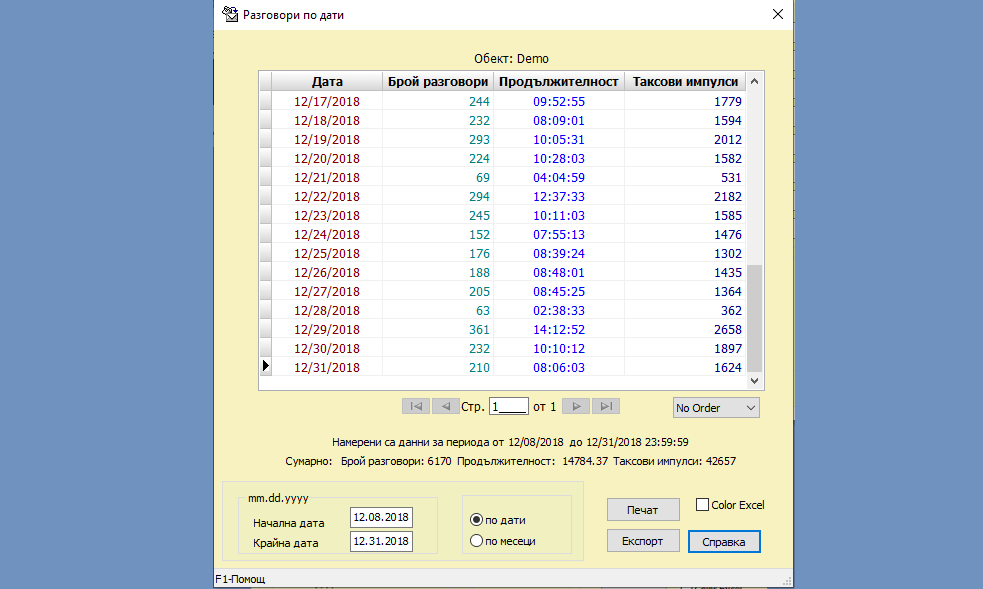Click the Експорт button
This screenshot has width=983, height=589.
coord(643,541)
